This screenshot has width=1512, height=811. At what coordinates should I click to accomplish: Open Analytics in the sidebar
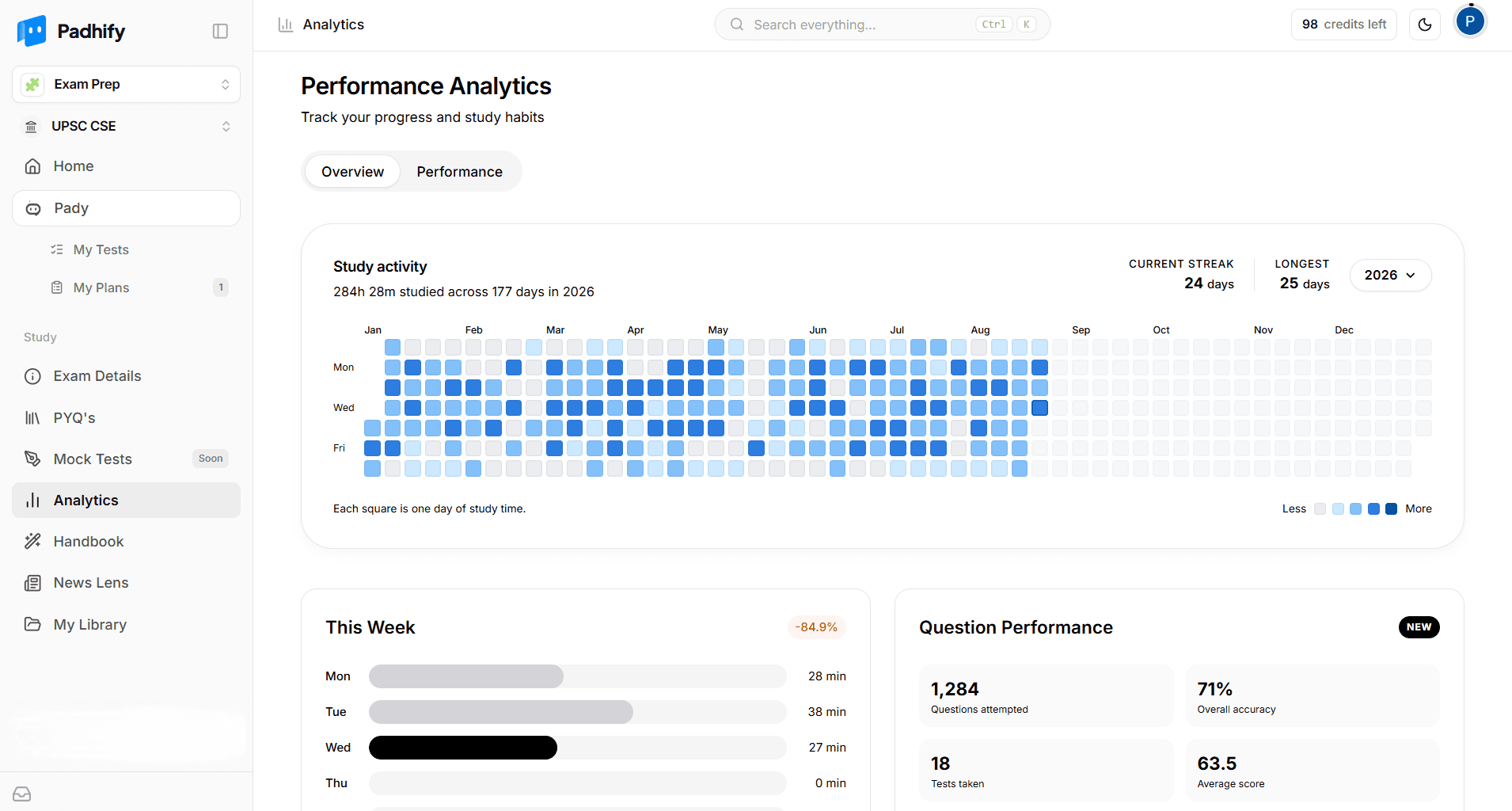[x=126, y=501]
